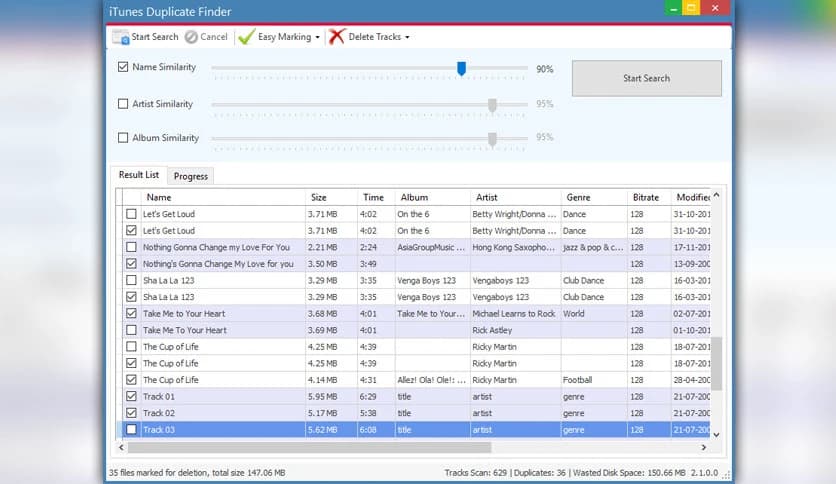
Task: Close the iTunes Duplicate Finder window
Action: [x=715, y=7]
